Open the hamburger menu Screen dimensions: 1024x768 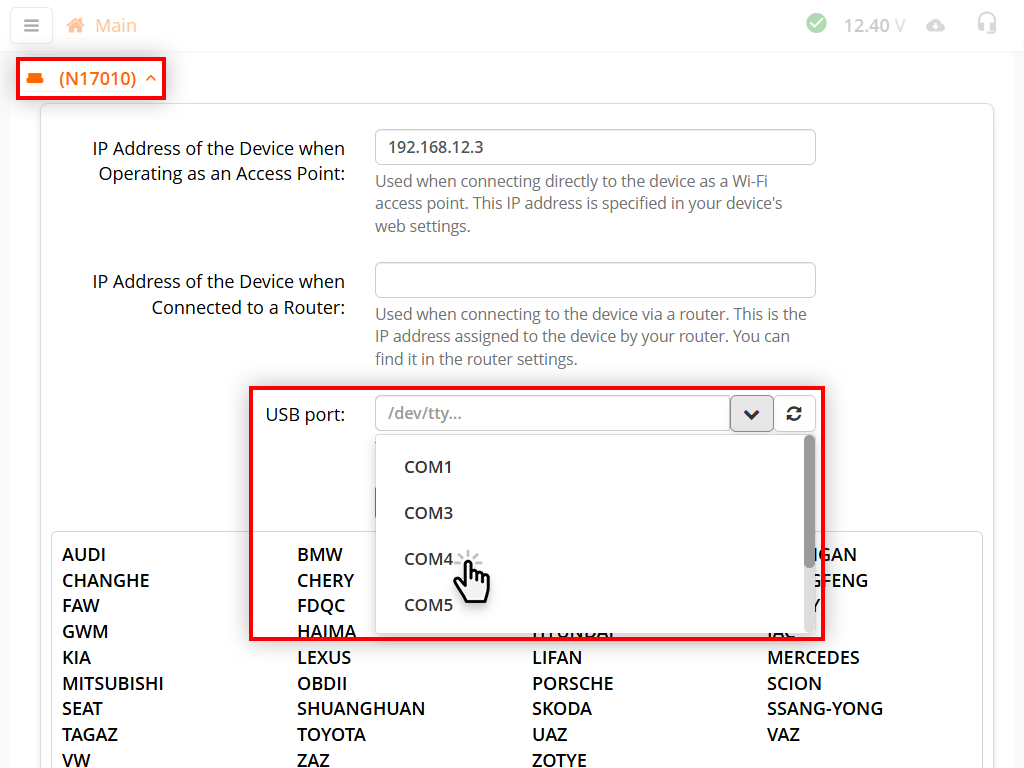pos(31,26)
